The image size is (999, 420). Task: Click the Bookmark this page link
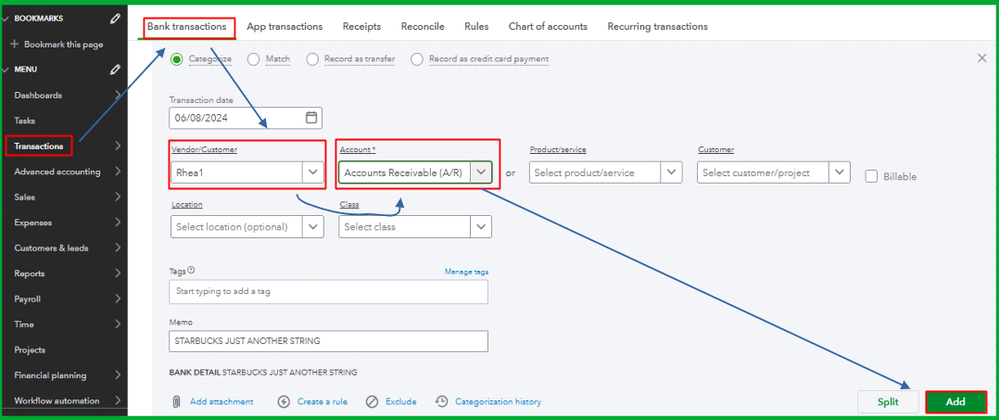[64, 45]
